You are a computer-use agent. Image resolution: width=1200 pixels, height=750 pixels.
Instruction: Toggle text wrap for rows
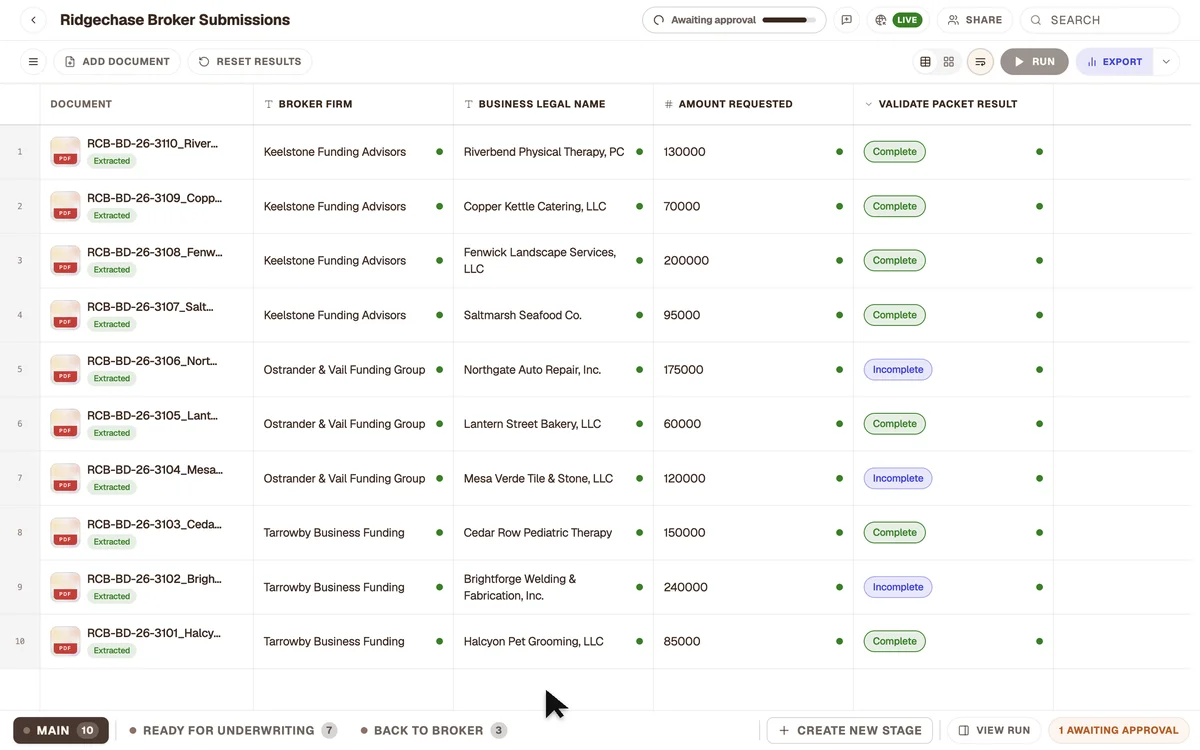point(980,62)
